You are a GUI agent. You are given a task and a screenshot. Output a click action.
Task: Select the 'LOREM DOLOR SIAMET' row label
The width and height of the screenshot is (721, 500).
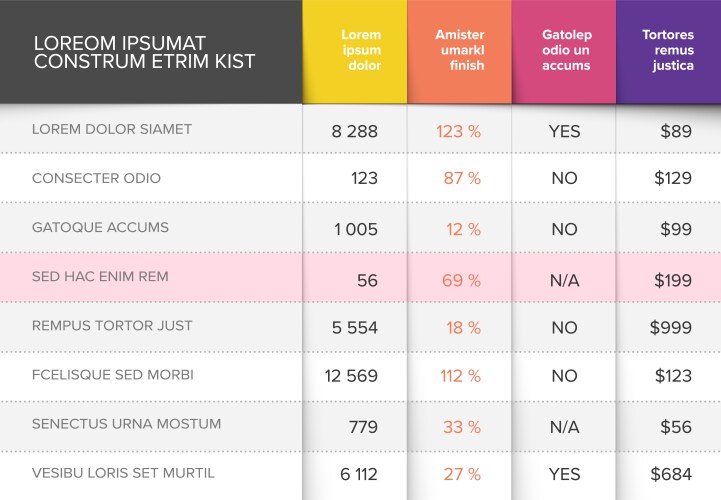point(112,130)
